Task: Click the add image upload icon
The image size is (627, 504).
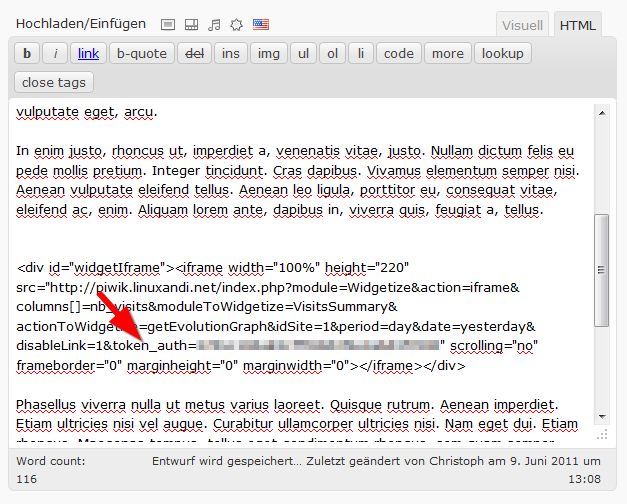Action: tap(168, 24)
